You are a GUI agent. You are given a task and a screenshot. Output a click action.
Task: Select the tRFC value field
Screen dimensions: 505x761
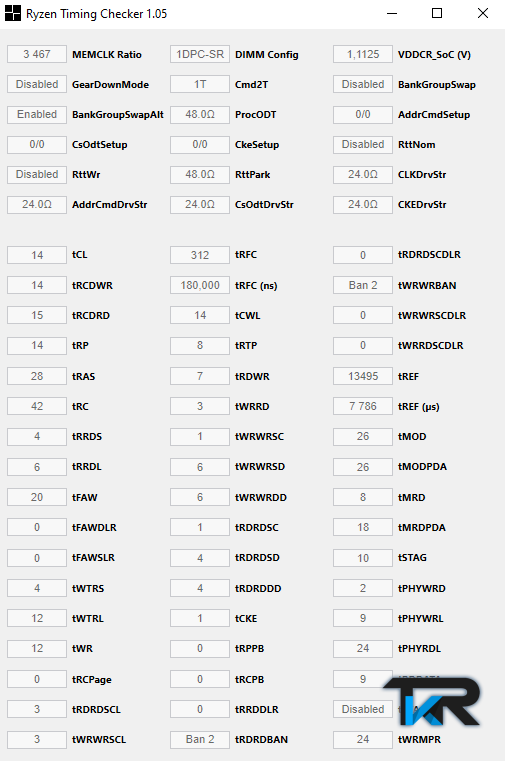pyautogui.click(x=200, y=255)
